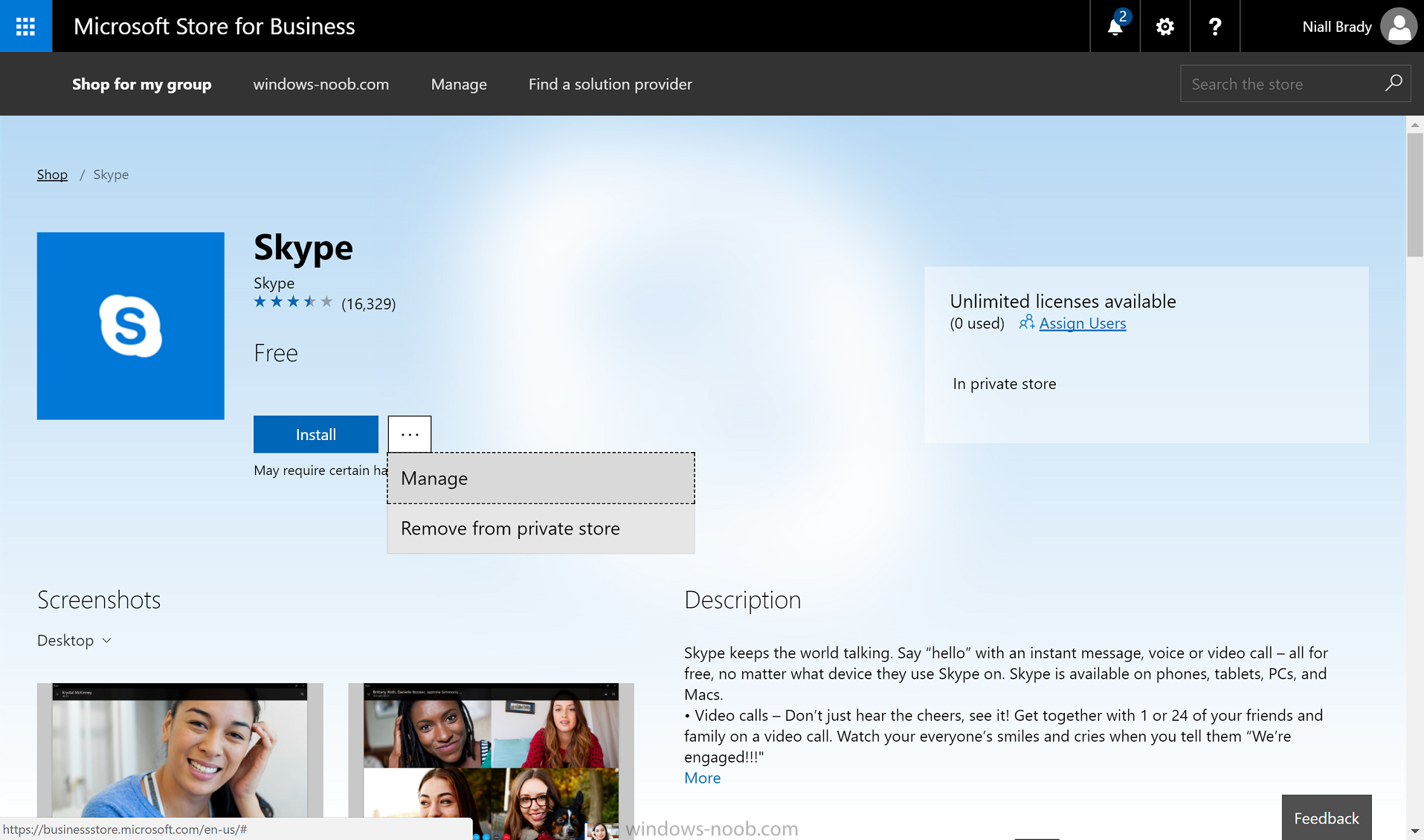The height and width of the screenshot is (840, 1424).
Task: Toggle the ellipsis more options button
Action: (410, 434)
